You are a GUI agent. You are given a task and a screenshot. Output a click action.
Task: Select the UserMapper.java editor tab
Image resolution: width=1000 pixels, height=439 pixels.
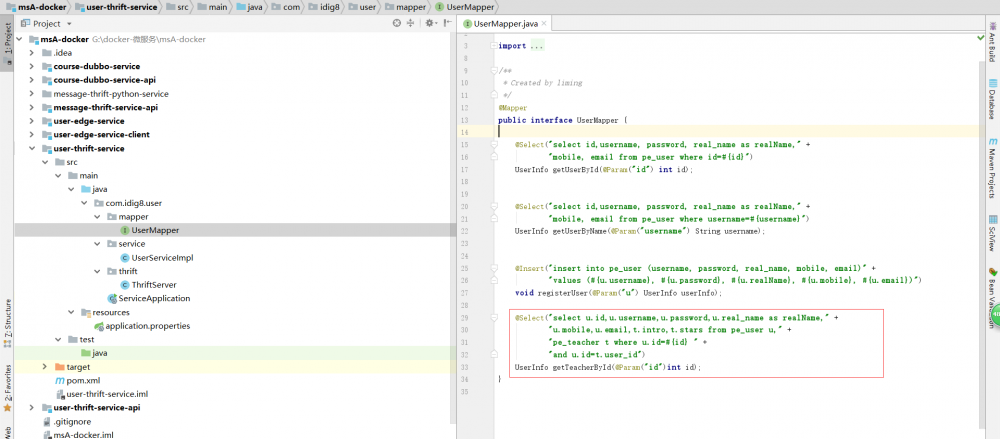(505, 23)
